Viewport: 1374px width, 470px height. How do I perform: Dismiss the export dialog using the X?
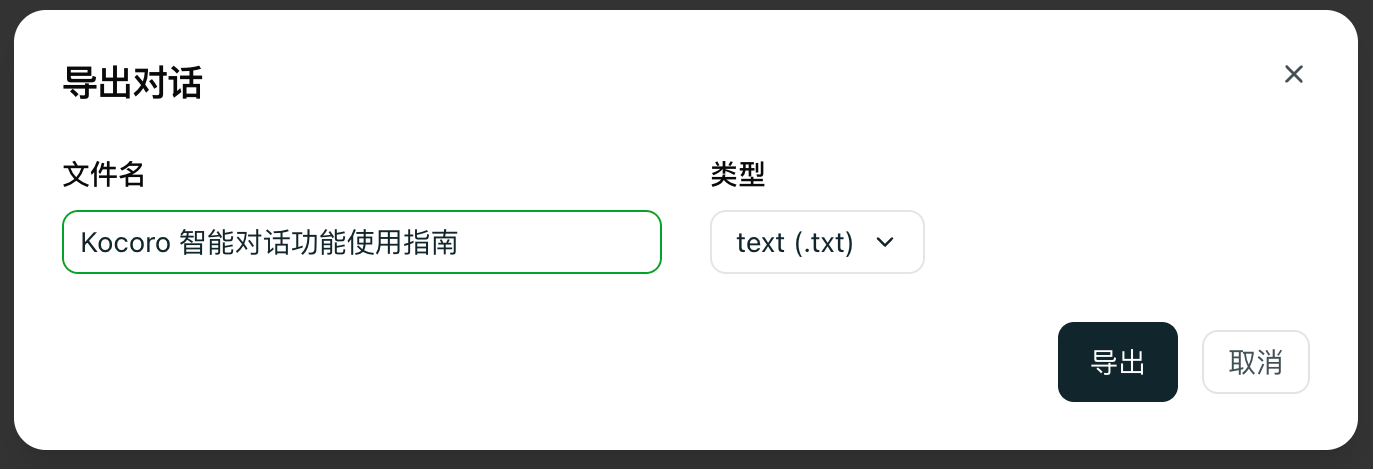[1294, 74]
